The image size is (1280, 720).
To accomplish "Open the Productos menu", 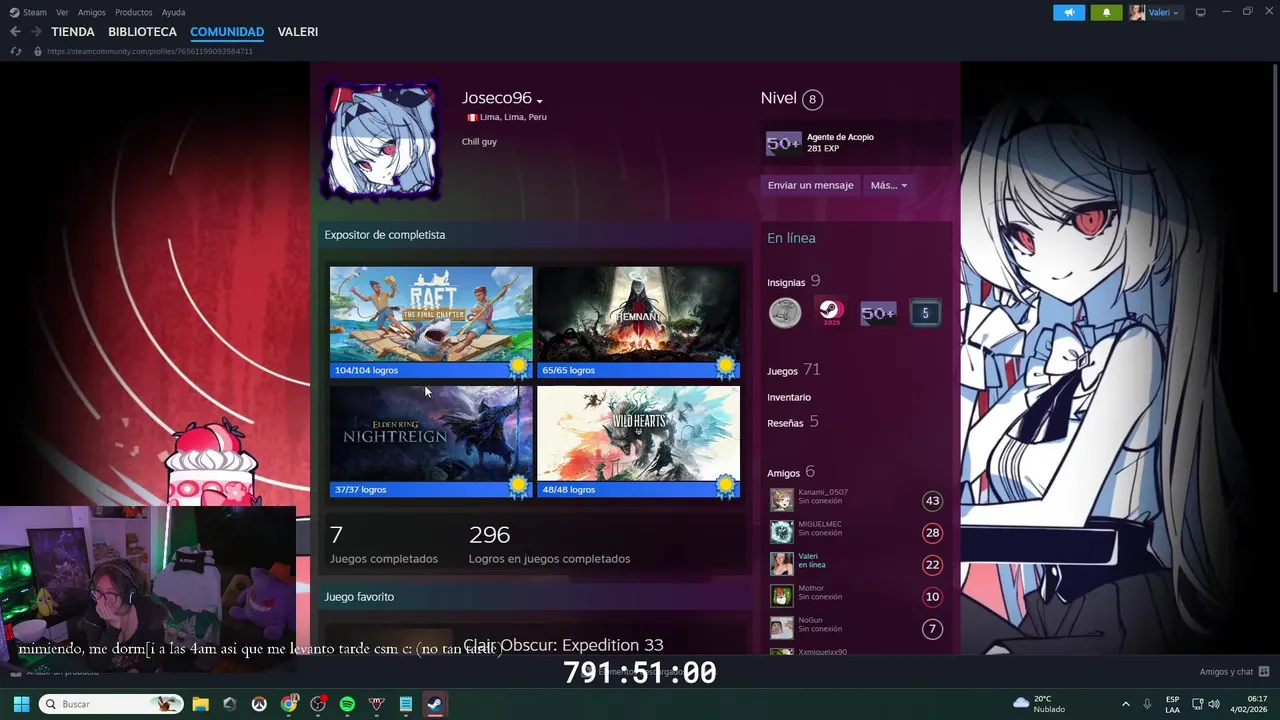I will [x=134, y=12].
